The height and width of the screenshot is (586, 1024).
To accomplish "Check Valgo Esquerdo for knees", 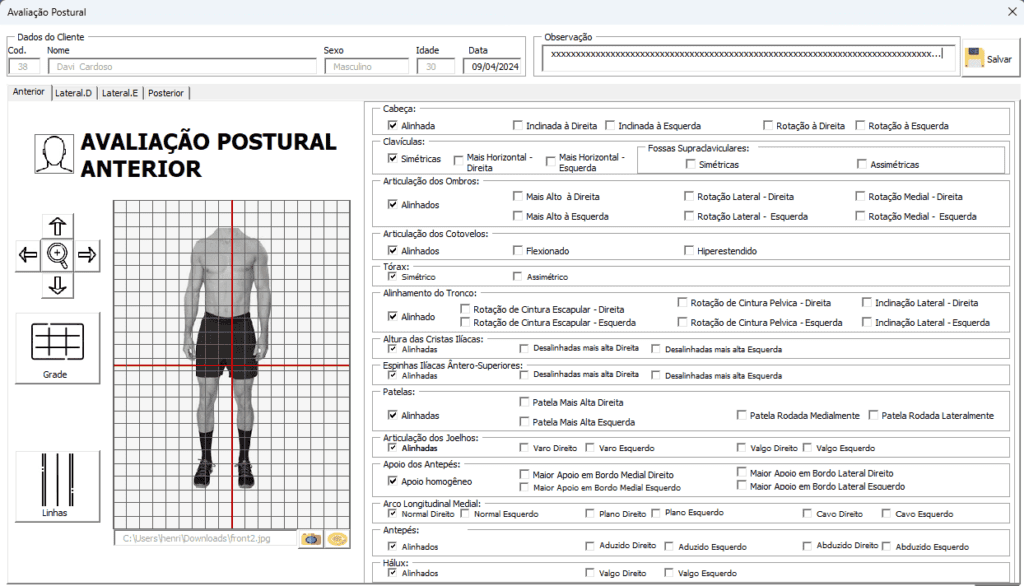I will point(808,448).
